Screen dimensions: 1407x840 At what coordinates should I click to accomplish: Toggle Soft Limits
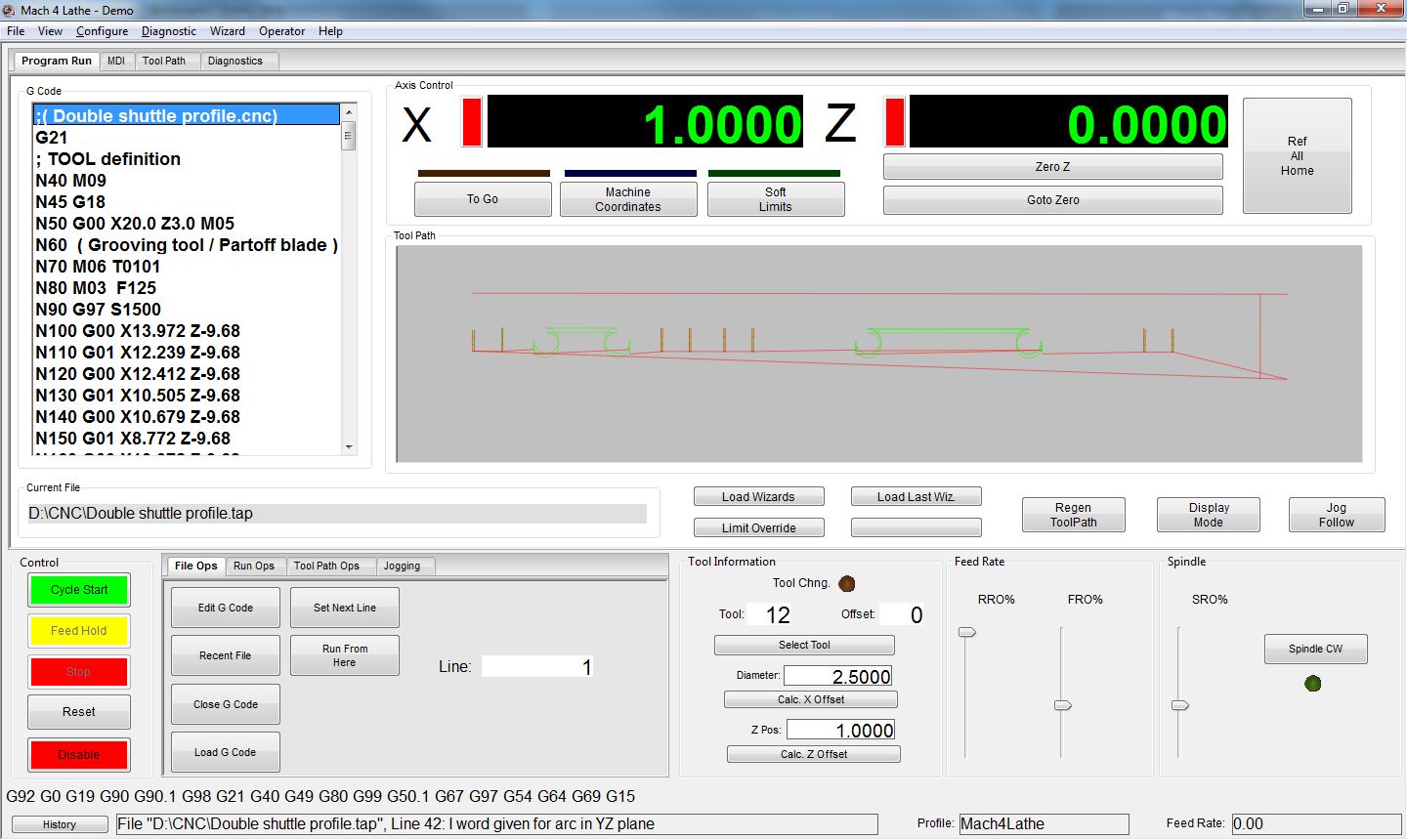point(776,199)
